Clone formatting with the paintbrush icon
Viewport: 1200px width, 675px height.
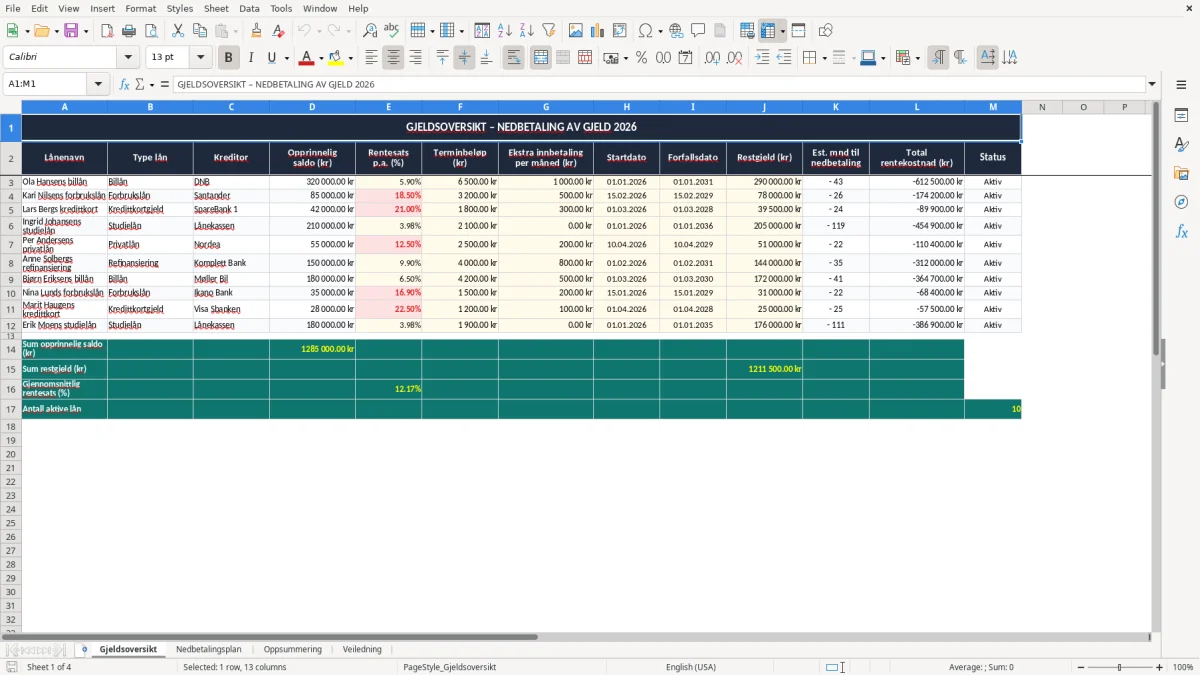(257, 31)
